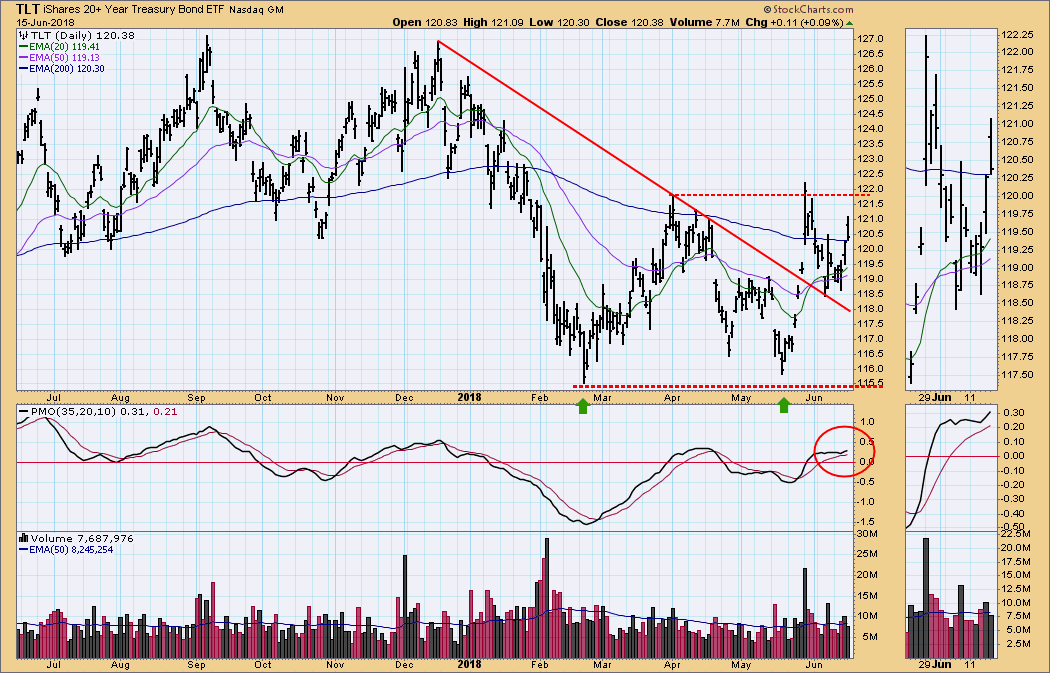Click the 124.0 price axis label
This screenshot has height=673, width=1050.
[871, 129]
